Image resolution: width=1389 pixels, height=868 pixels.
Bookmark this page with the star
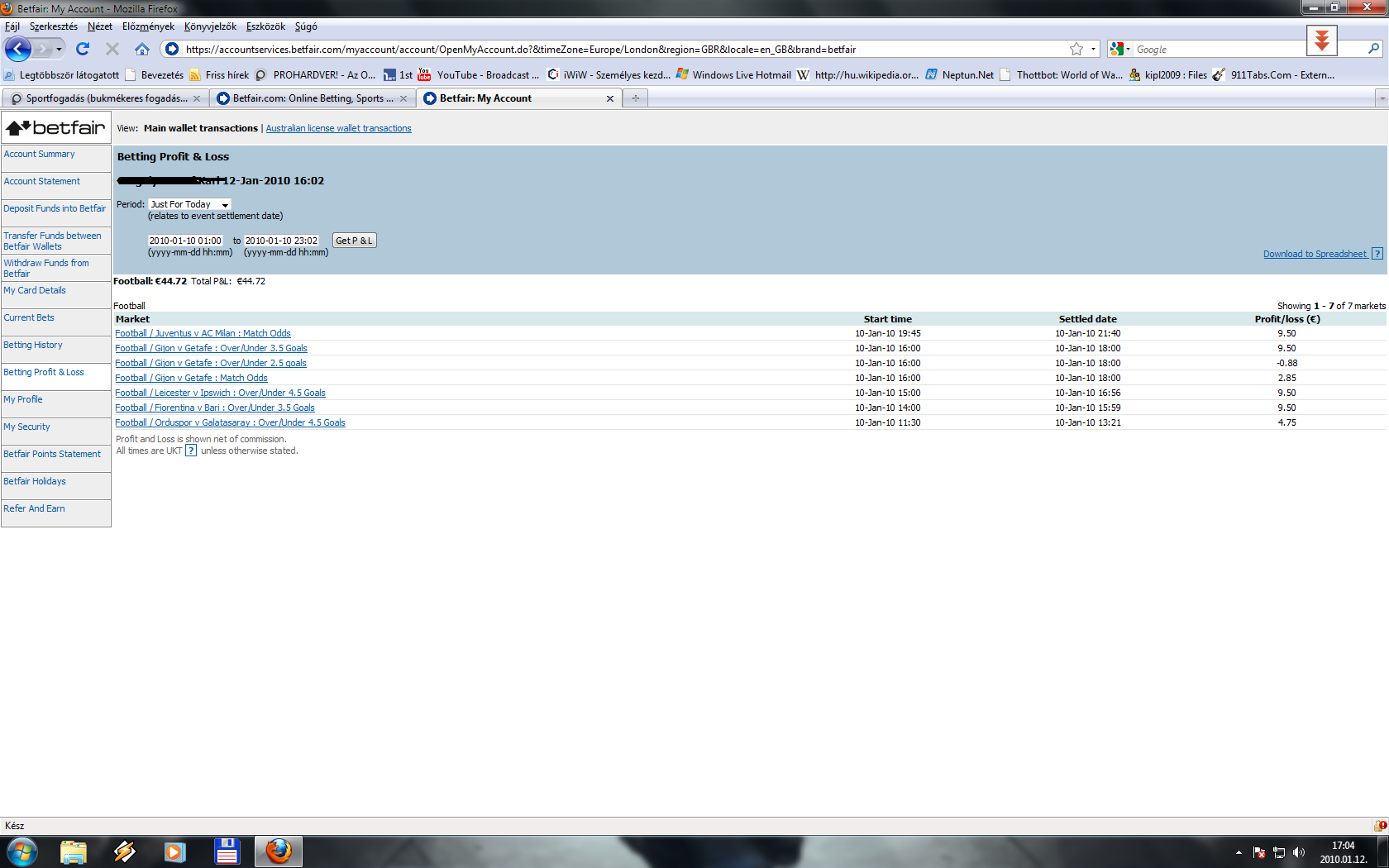(1076, 49)
